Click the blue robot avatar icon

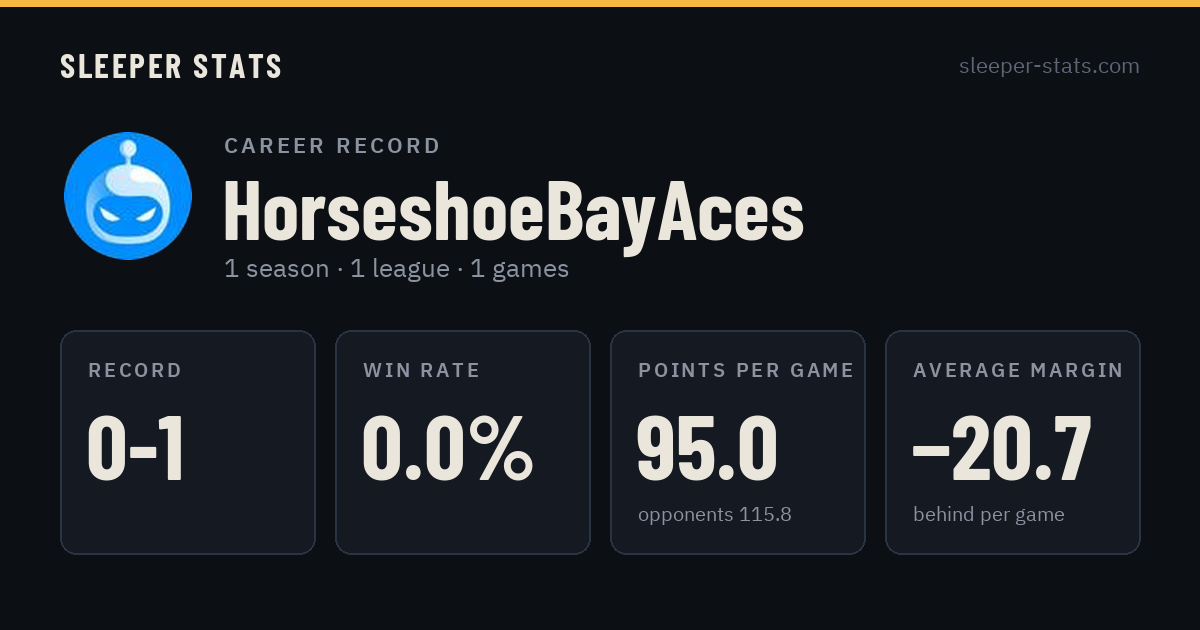pos(128,196)
